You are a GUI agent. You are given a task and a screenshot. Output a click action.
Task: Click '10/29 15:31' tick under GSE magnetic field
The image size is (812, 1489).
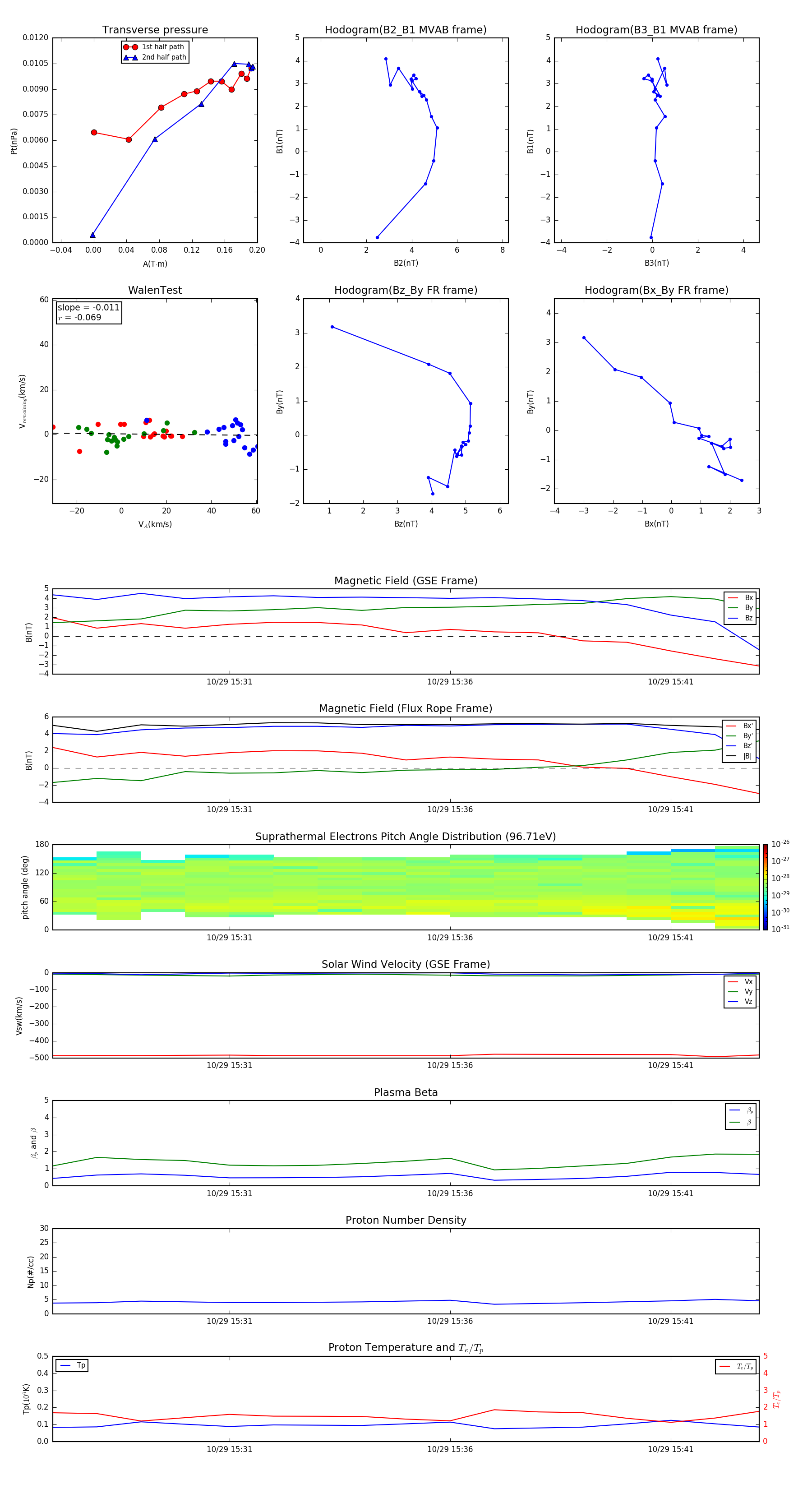point(230,682)
